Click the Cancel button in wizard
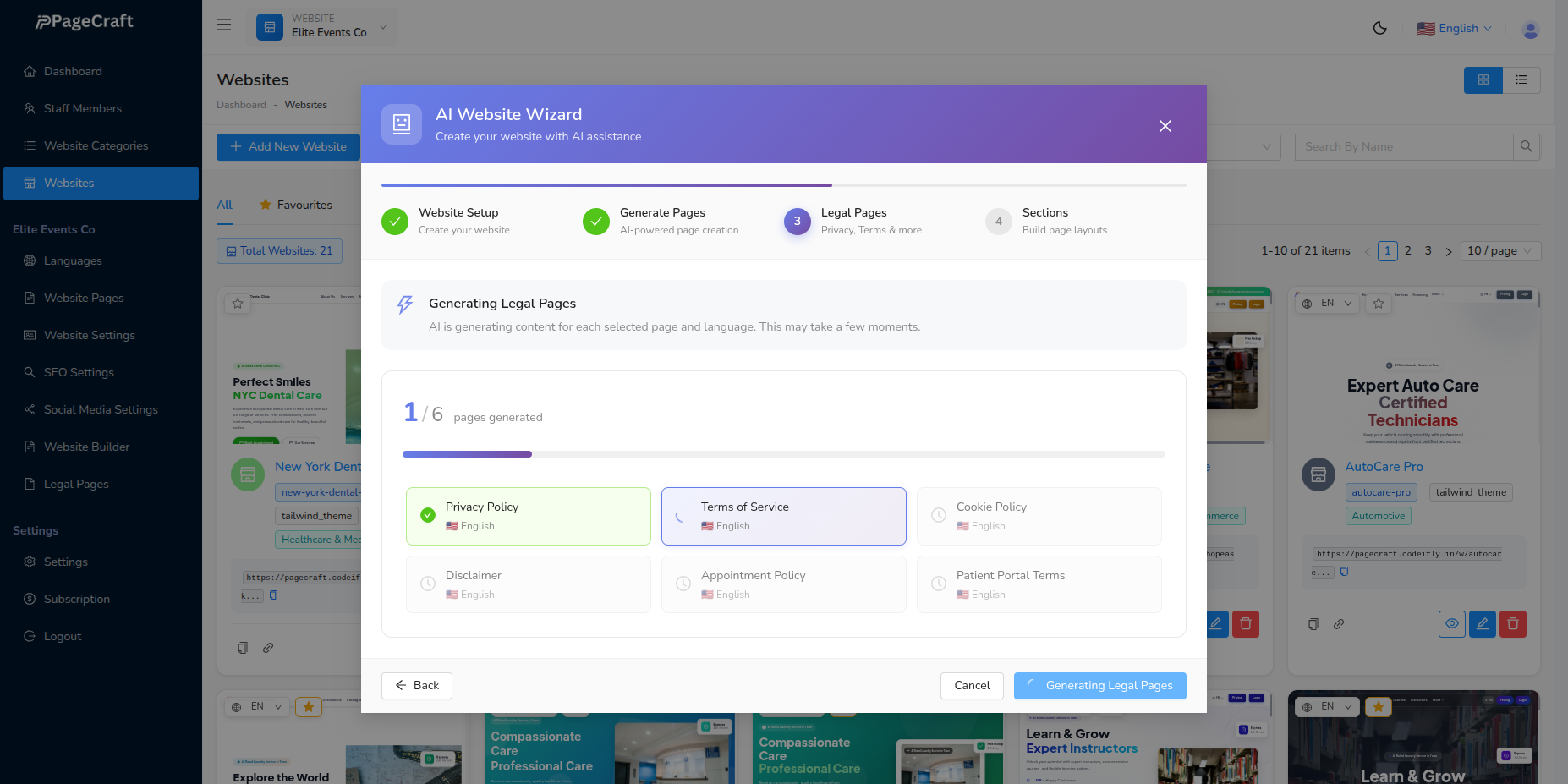1568x784 pixels. point(972,686)
